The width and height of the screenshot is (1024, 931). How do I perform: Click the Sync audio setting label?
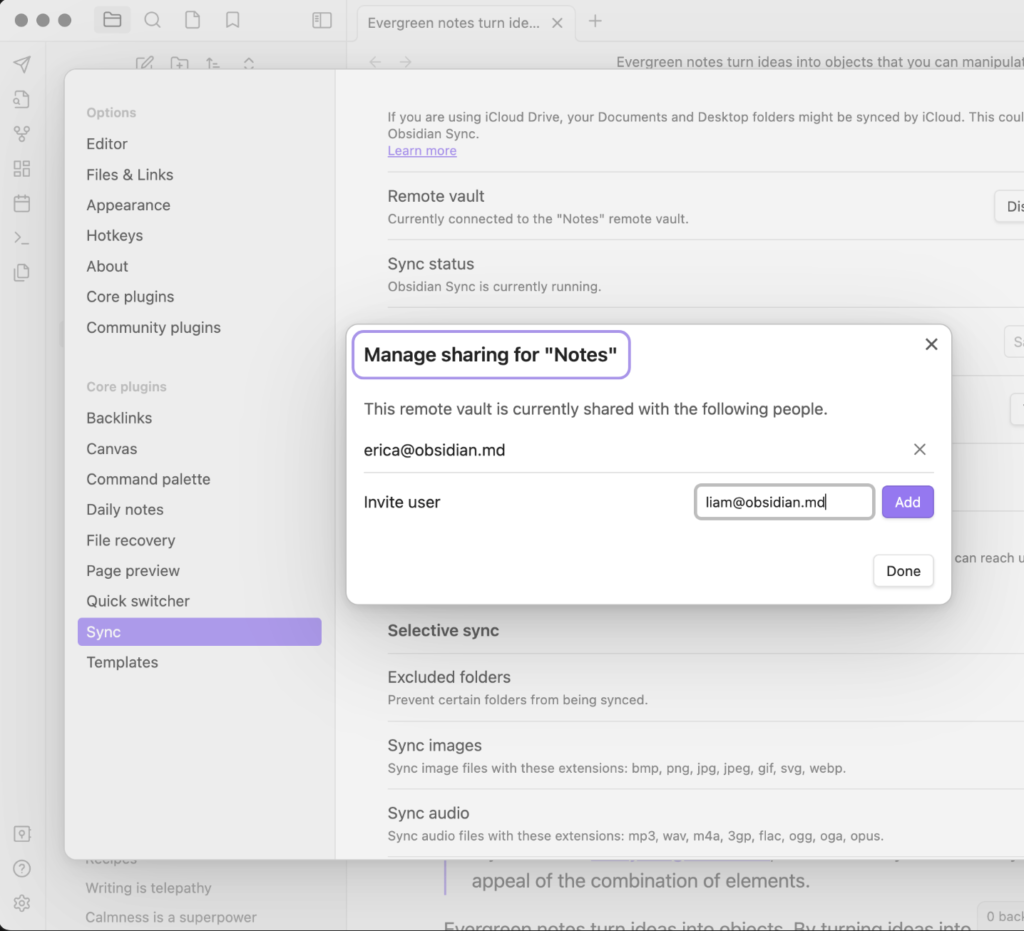428,813
